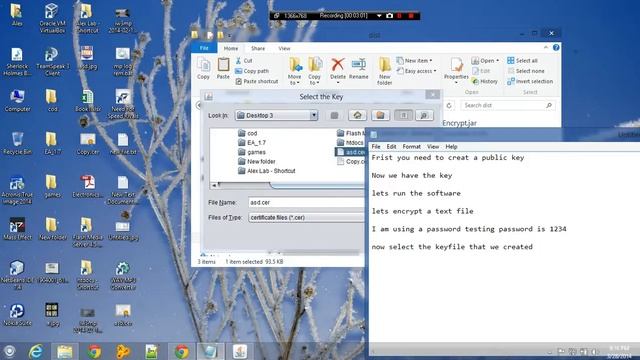The height and width of the screenshot is (360, 640).
Task: Open the Look In Desktop dropdown
Action: tap(276, 116)
